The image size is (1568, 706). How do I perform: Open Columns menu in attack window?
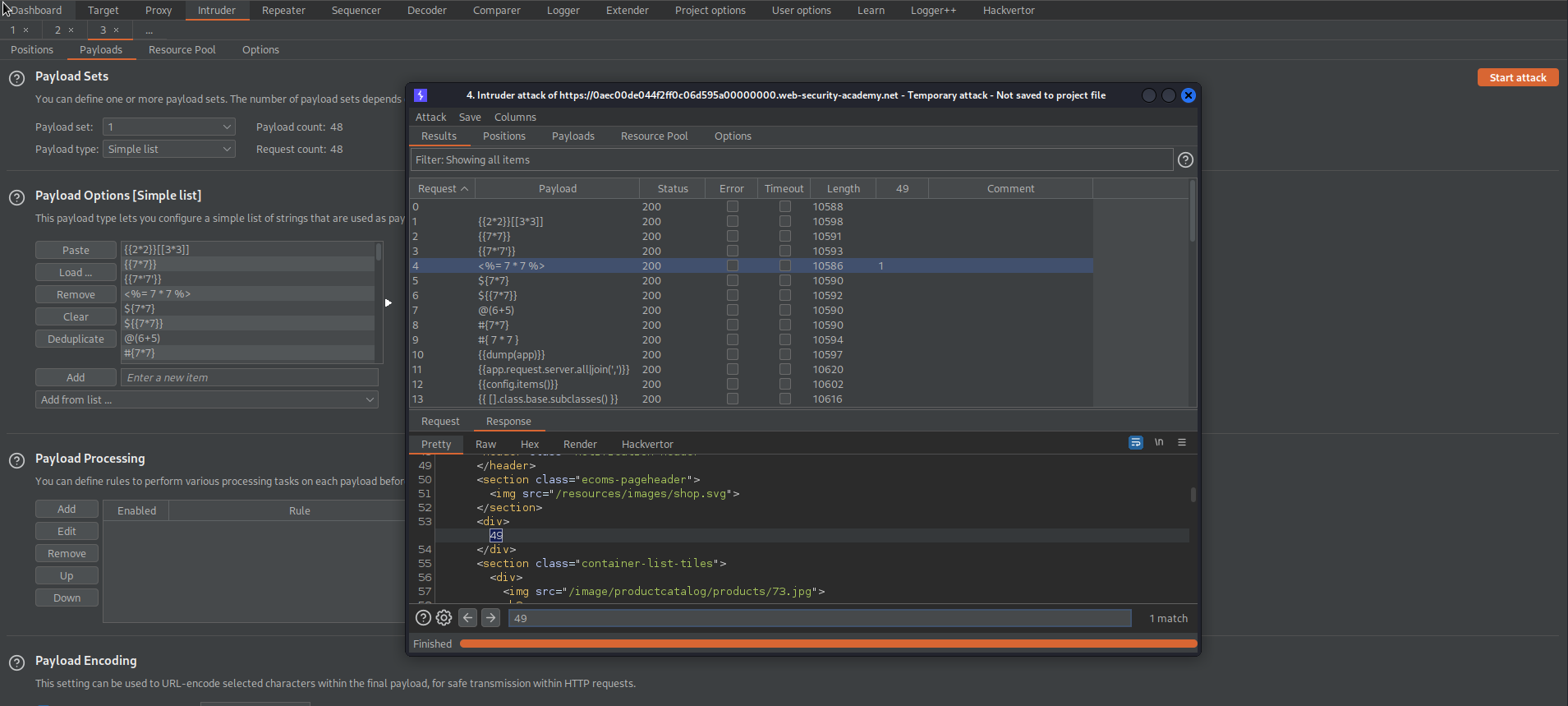point(515,118)
